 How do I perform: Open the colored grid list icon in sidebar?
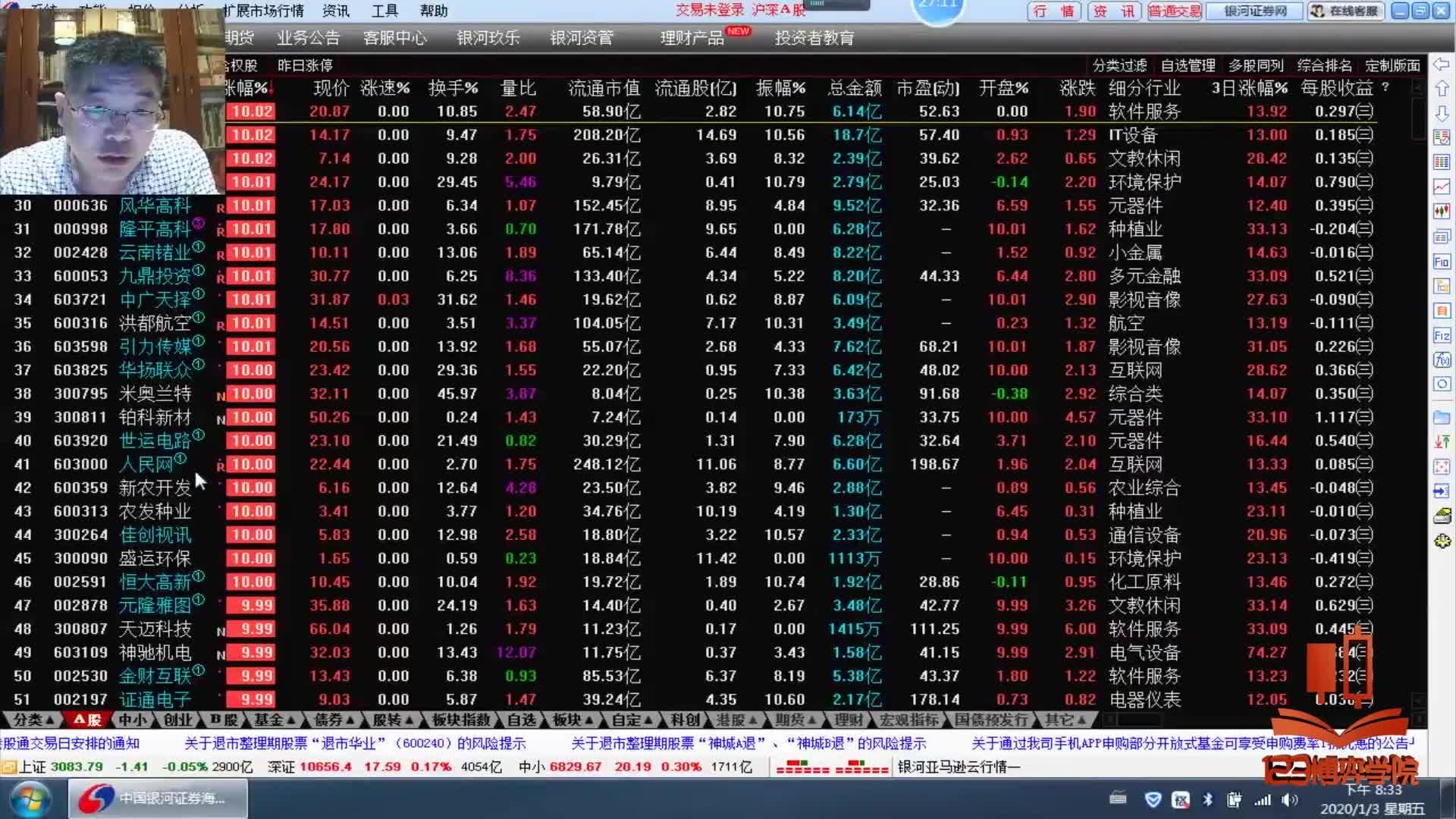tap(1442, 162)
